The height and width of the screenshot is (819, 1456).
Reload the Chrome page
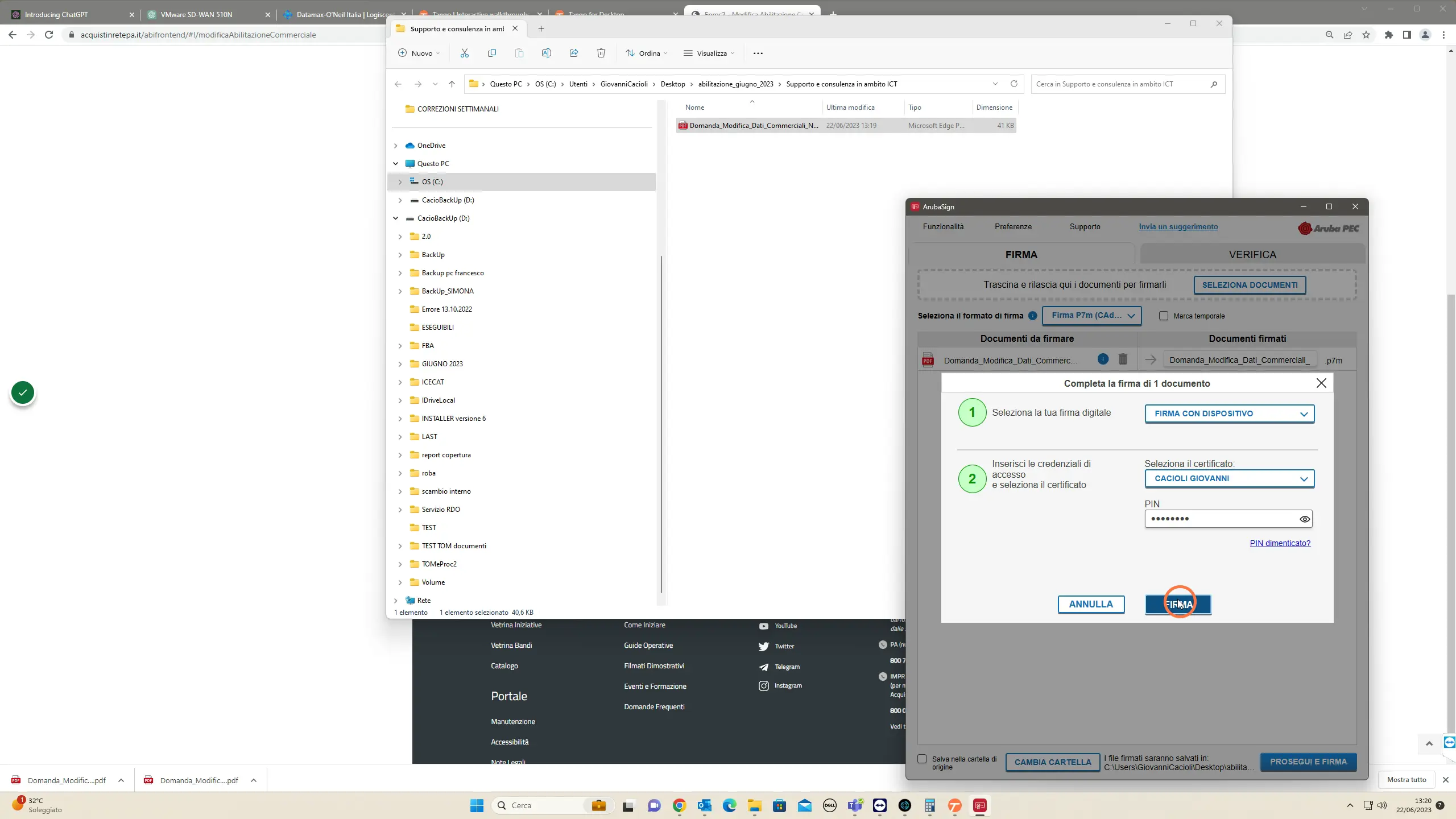coord(49,35)
